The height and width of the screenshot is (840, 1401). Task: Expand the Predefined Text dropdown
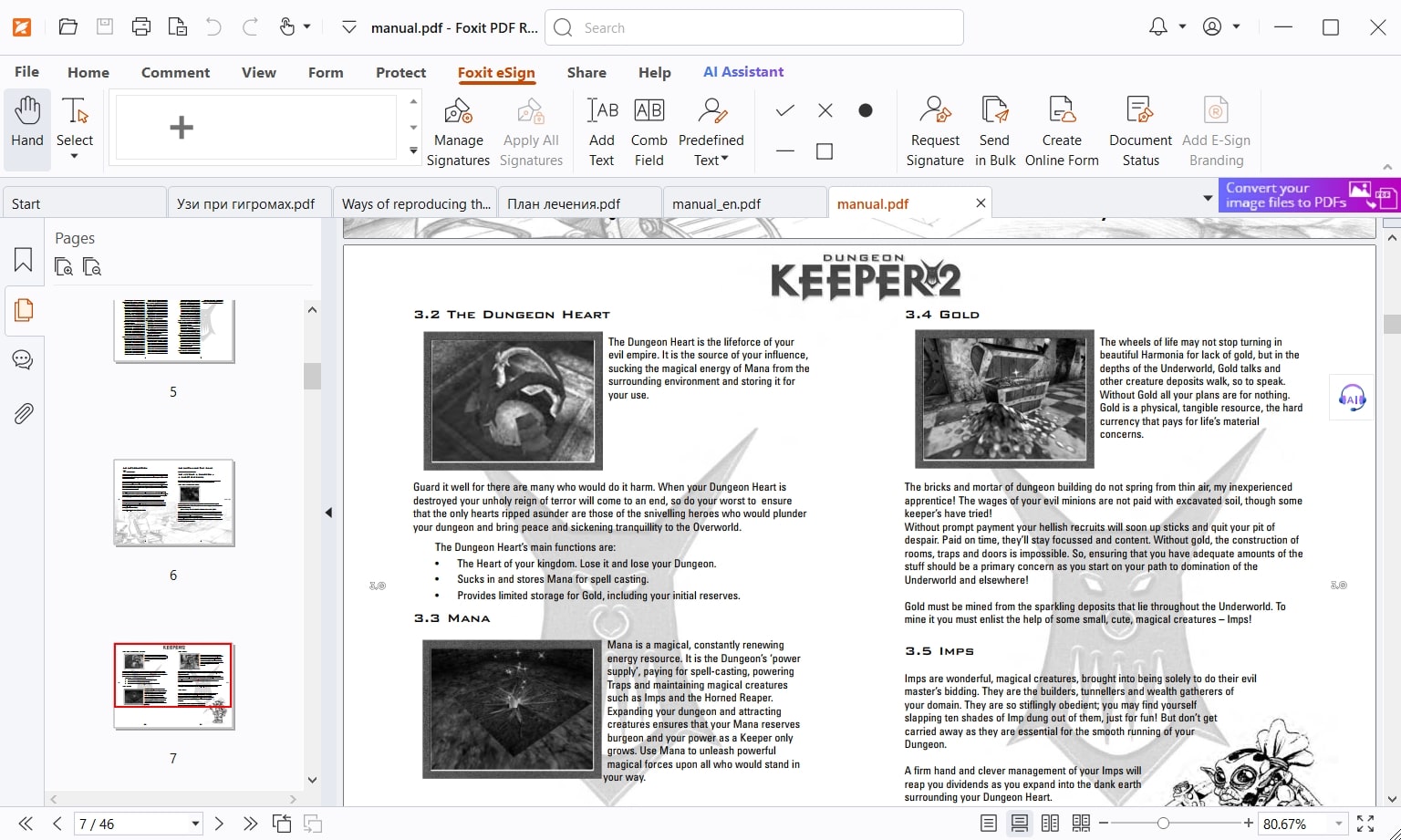point(725,160)
